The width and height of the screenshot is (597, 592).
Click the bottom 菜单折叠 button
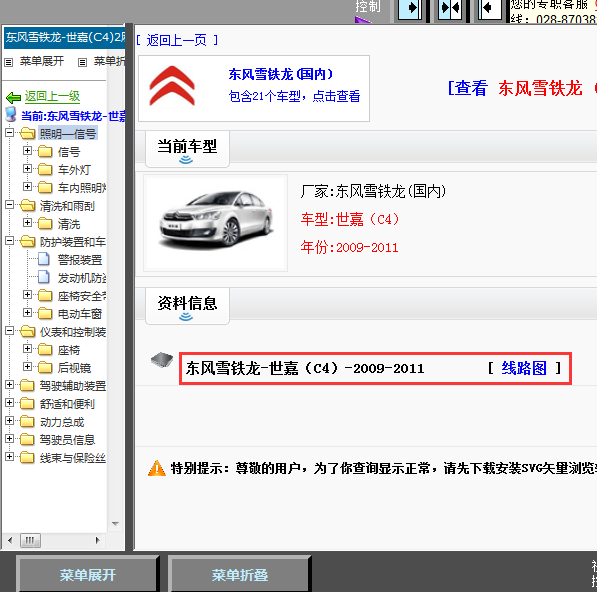tap(240, 574)
